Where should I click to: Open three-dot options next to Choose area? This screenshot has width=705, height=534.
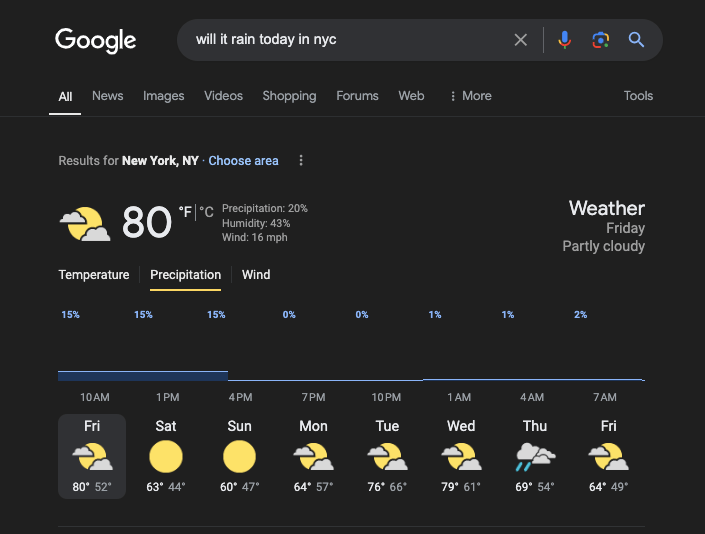(x=301, y=161)
